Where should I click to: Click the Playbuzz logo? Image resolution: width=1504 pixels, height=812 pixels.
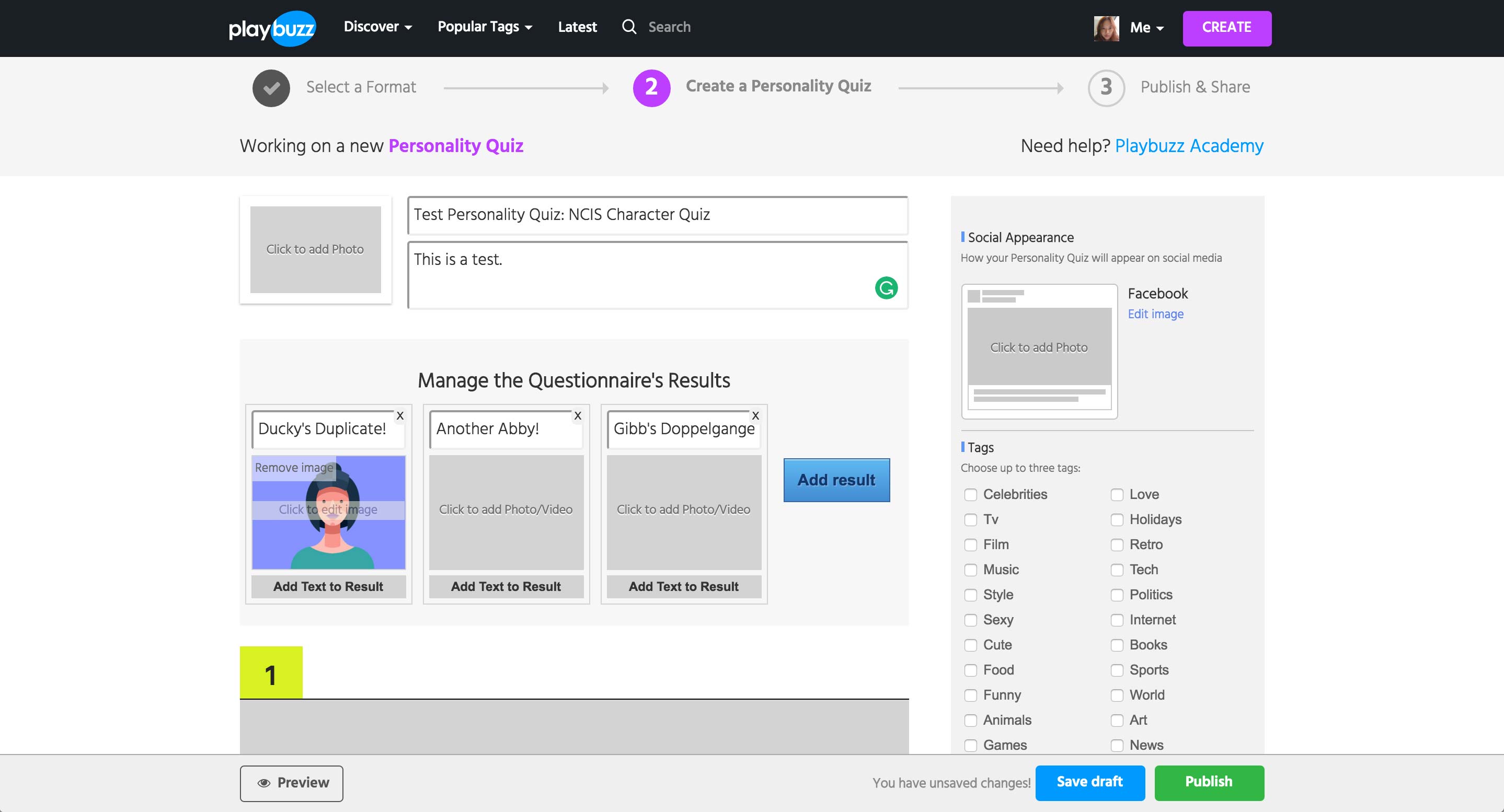click(272, 28)
